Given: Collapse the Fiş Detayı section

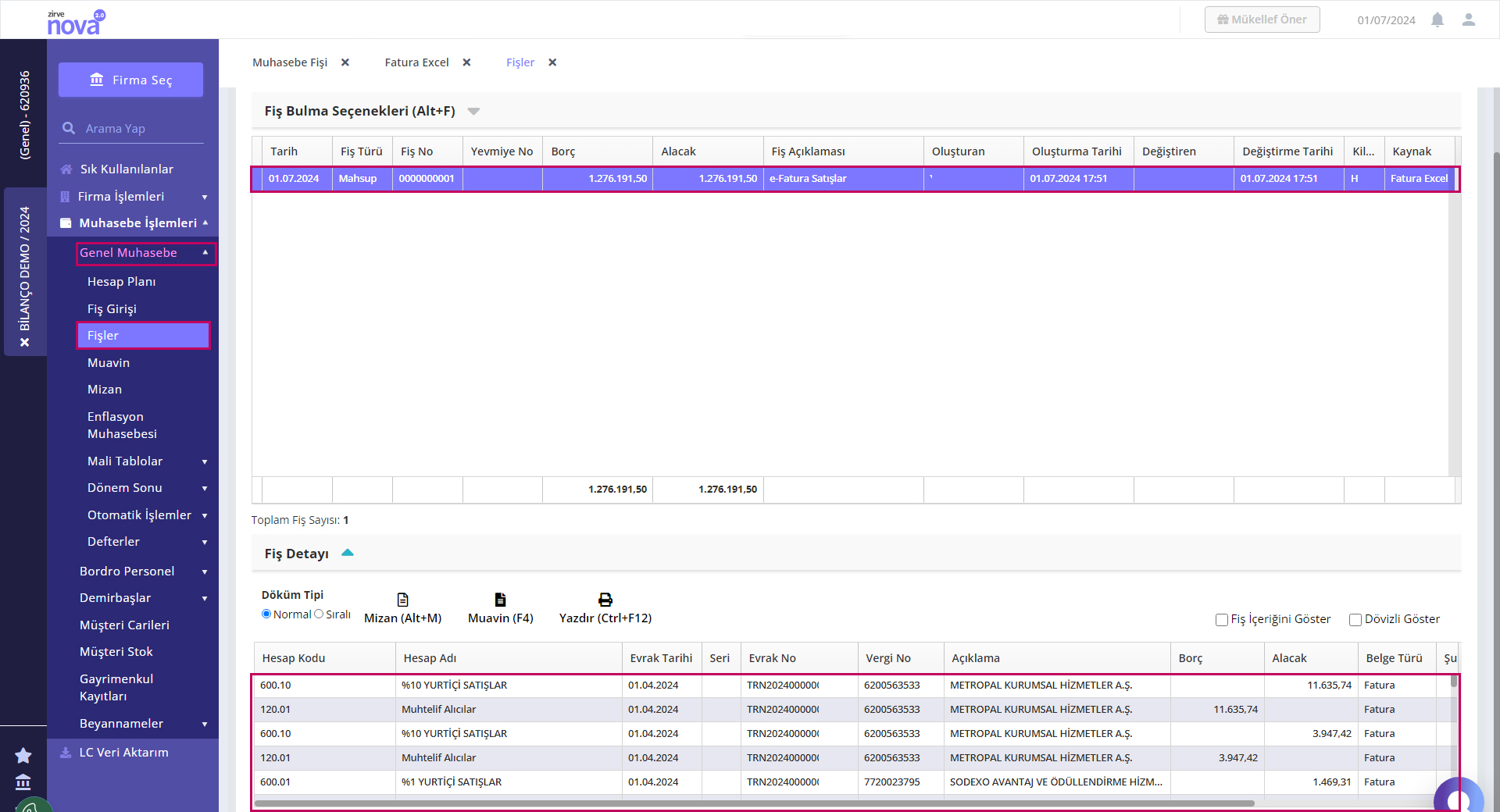Looking at the screenshot, I should point(348,553).
